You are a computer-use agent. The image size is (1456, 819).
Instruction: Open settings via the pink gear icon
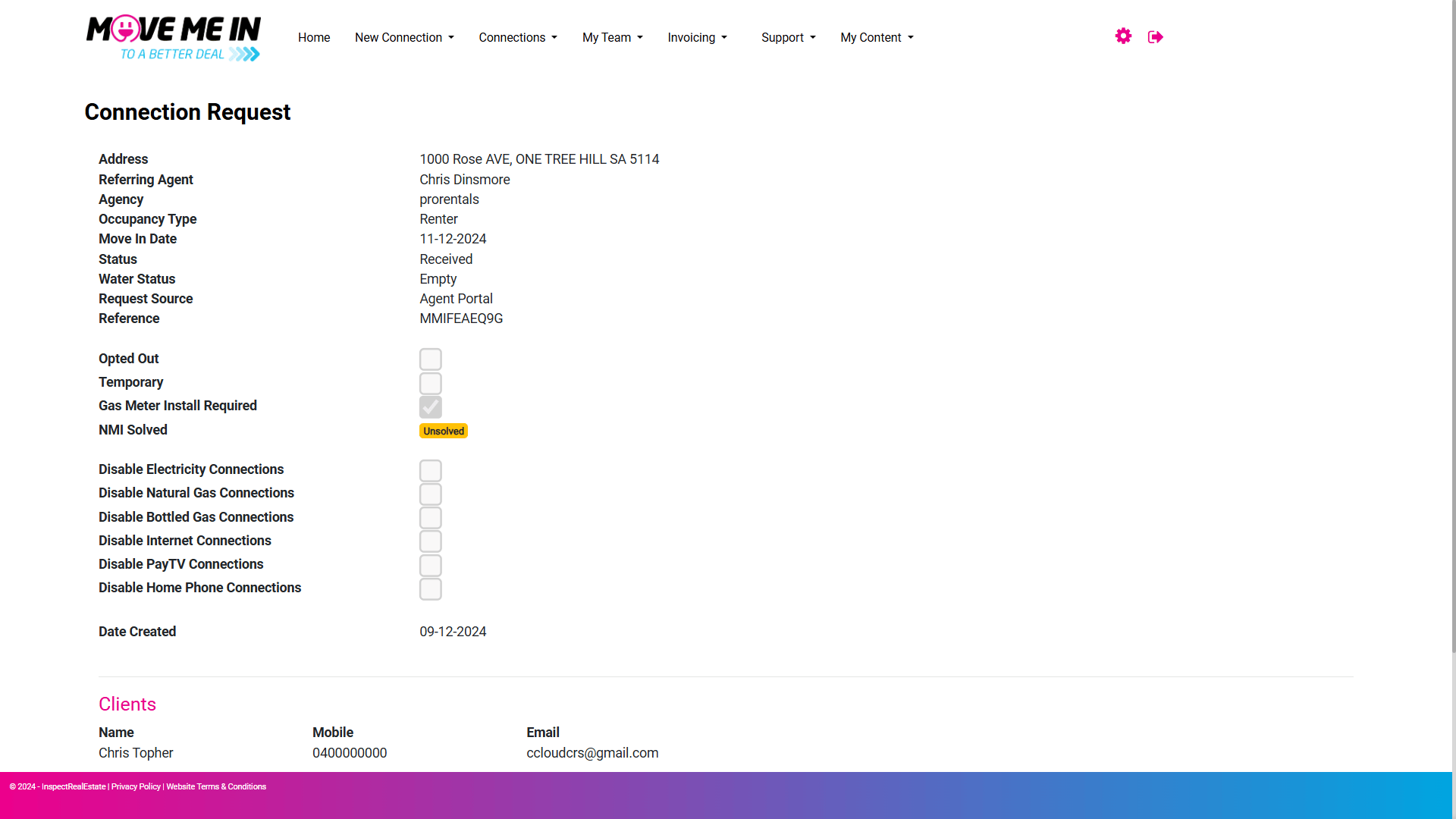coord(1123,36)
